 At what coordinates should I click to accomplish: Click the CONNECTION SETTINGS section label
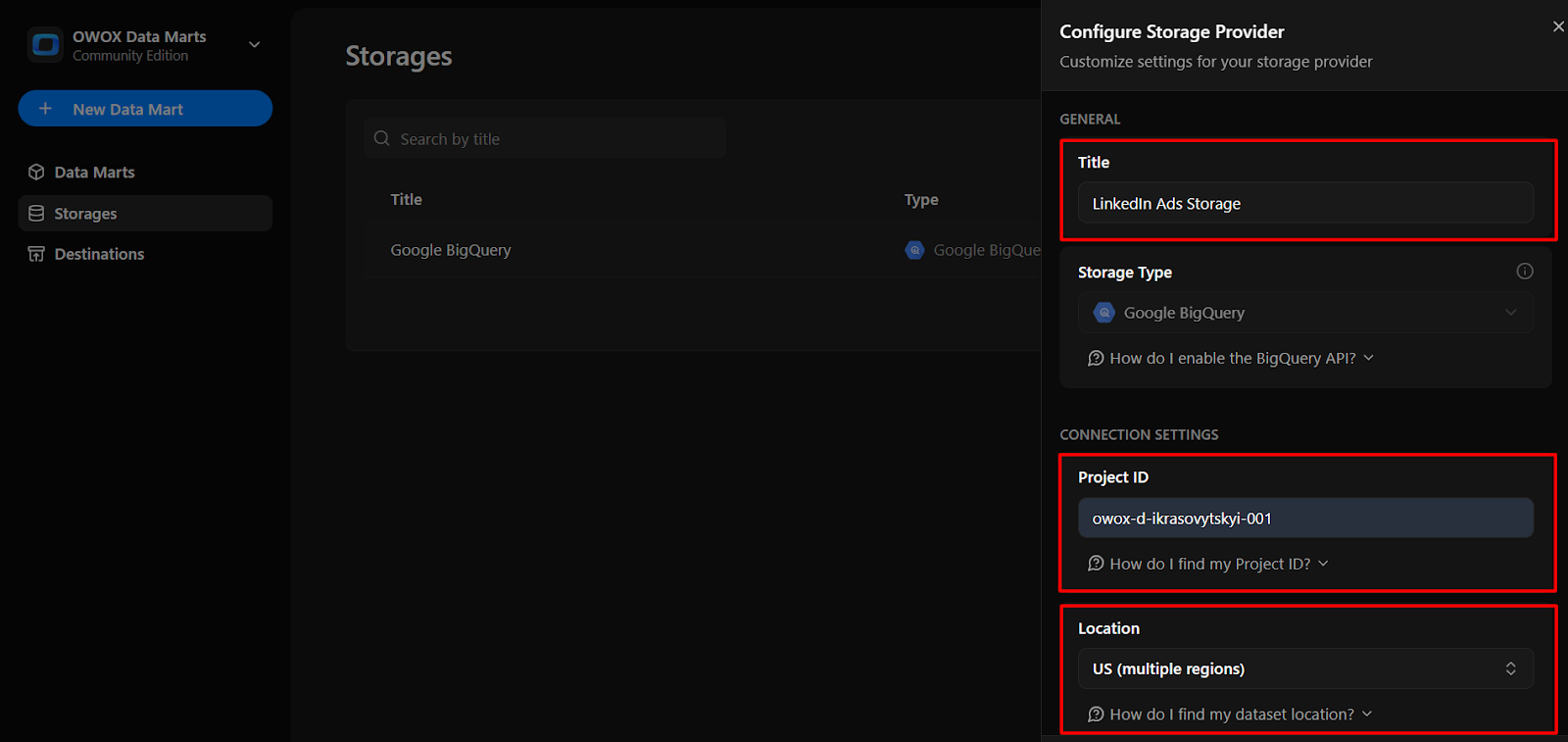(1139, 434)
